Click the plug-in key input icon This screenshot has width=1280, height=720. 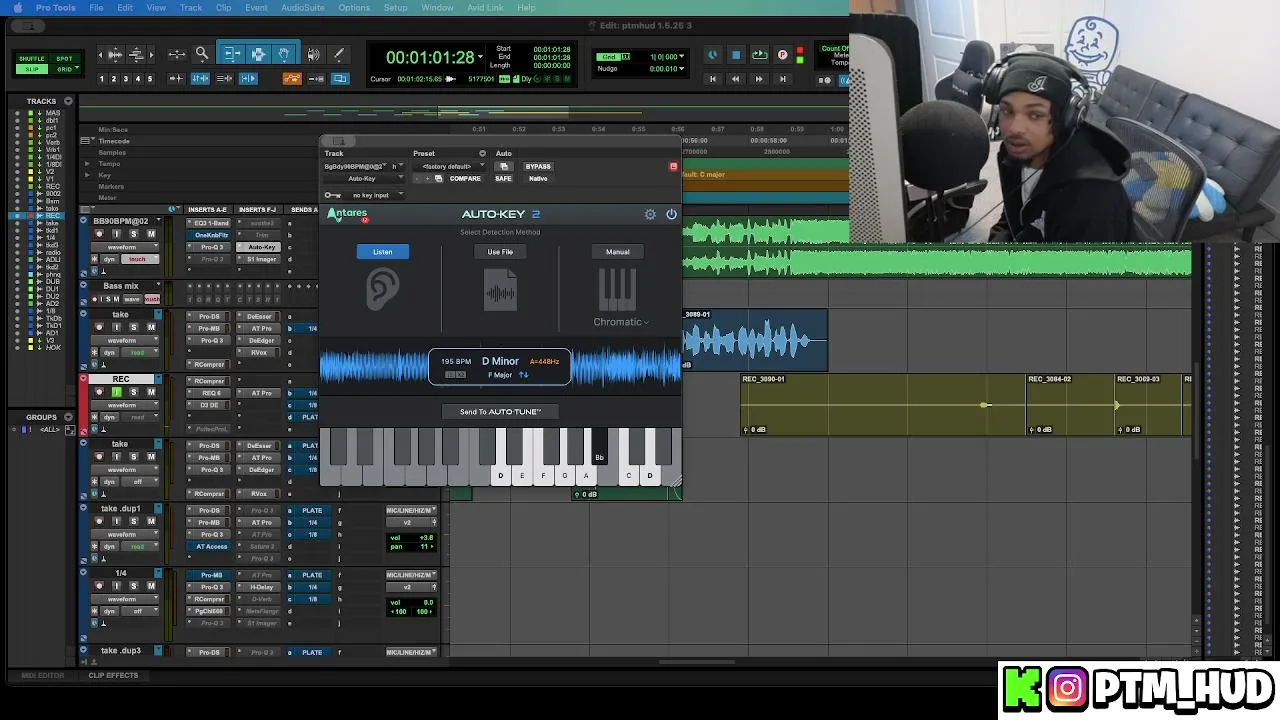(x=333, y=195)
